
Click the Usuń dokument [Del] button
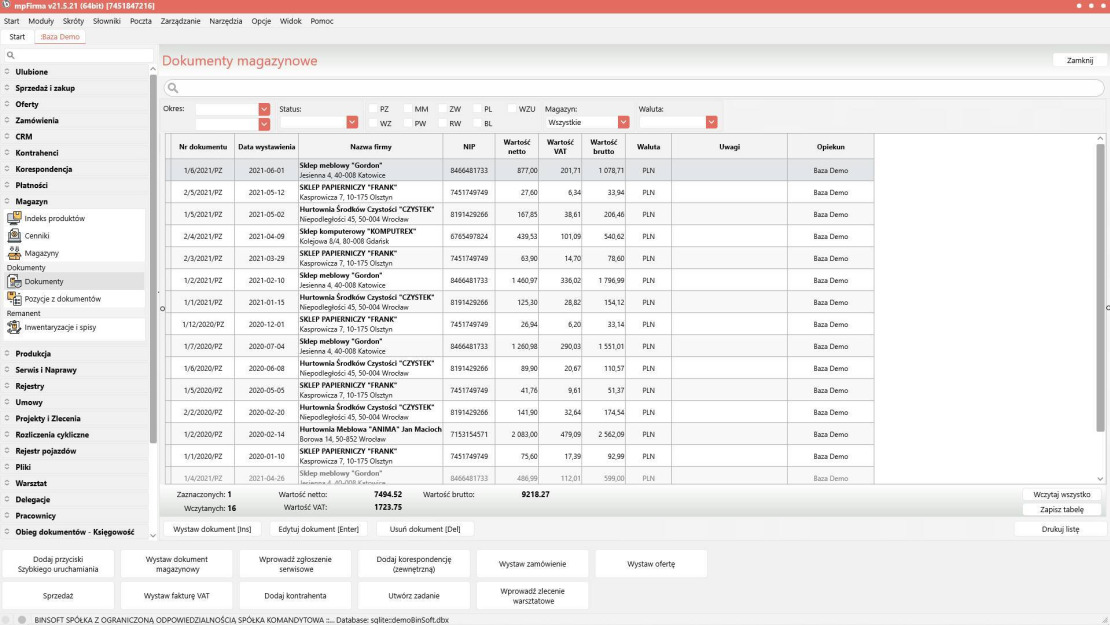coord(425,529)
